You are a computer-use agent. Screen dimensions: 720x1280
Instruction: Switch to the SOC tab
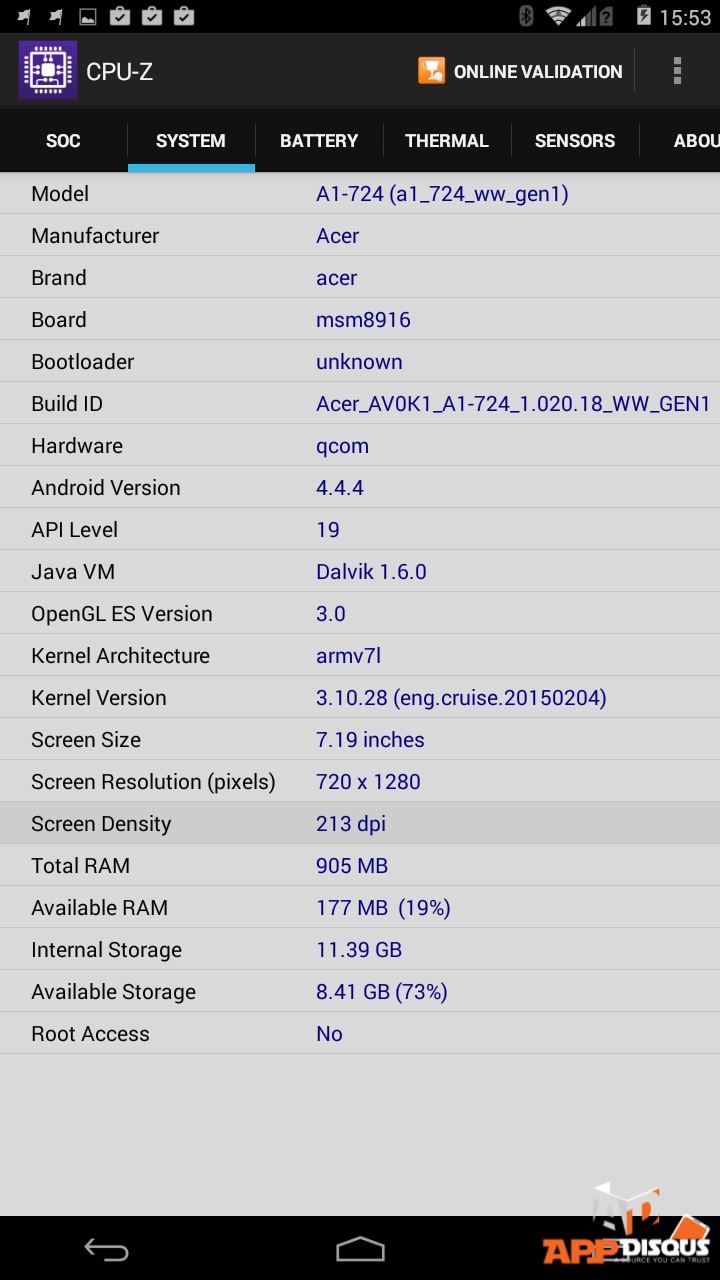pos(63,141)
